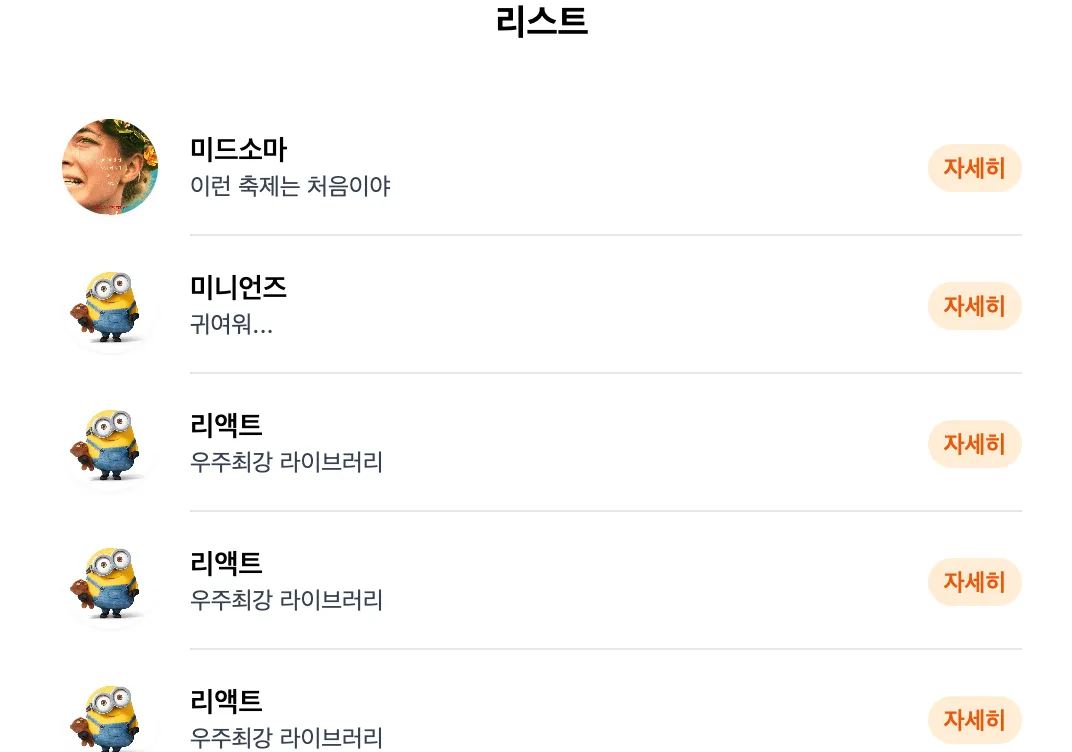Click the minion avatar of the second 리액트 row
Screen dimensions: 1072x752
point(110,581)
